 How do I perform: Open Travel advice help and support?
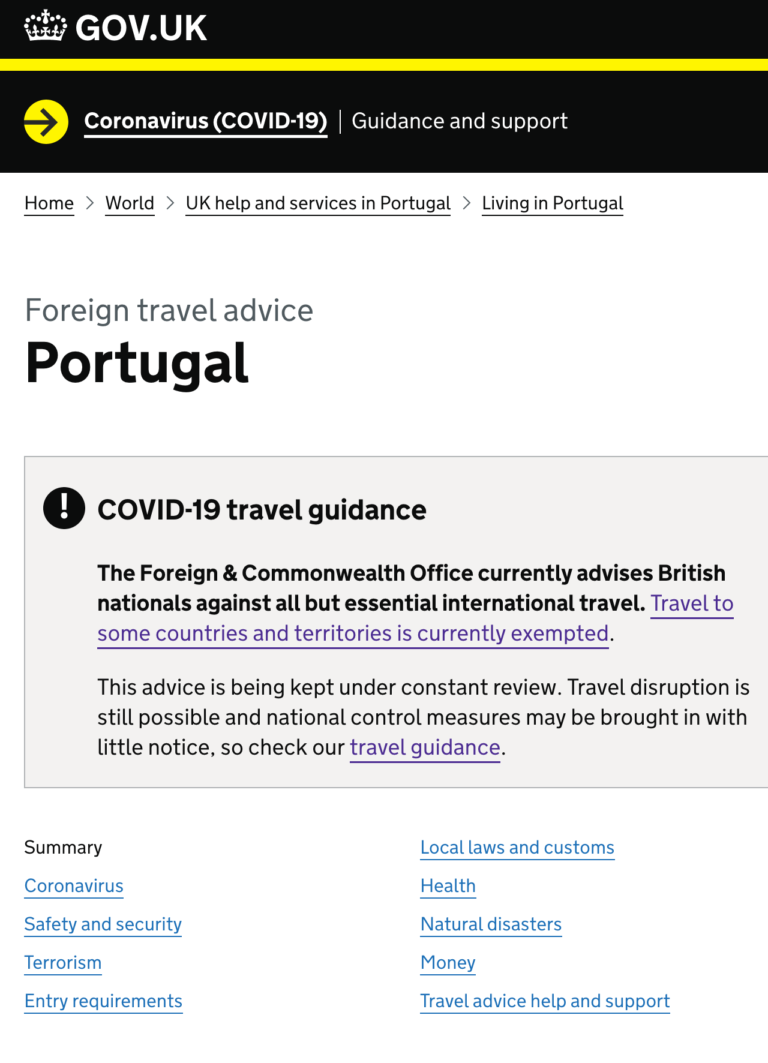545,1000
